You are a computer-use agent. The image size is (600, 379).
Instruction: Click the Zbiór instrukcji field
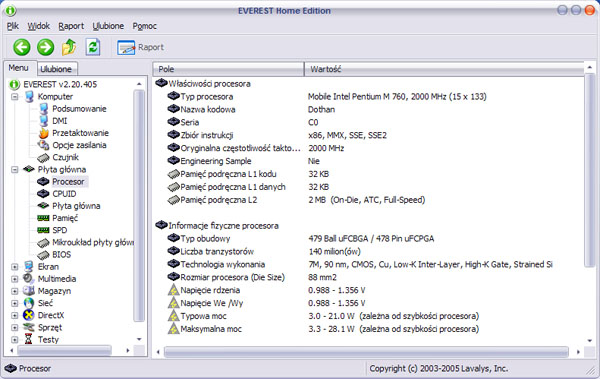click(277, 135)
